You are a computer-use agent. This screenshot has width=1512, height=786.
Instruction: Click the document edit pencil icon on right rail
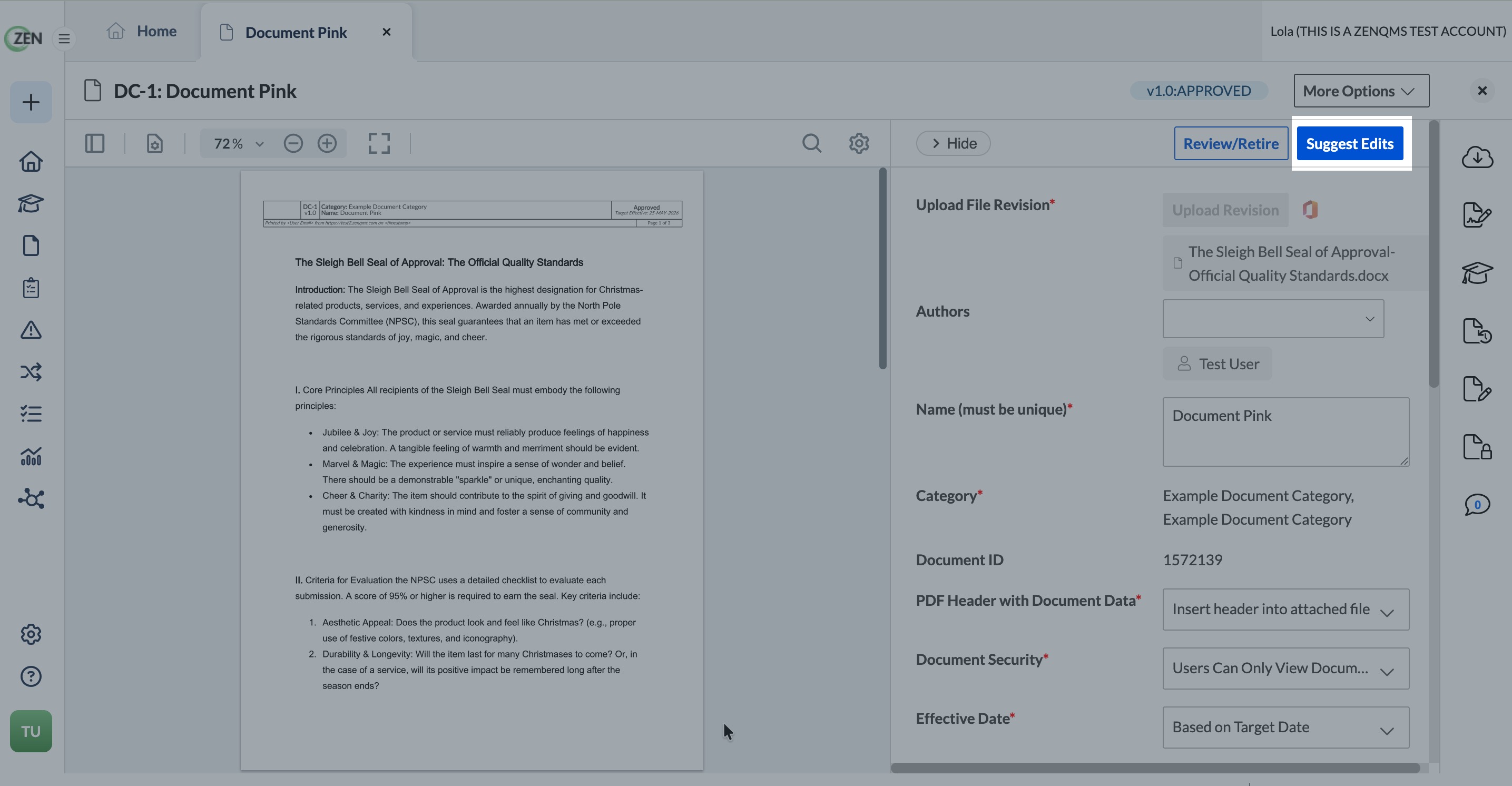(1477, 389)
